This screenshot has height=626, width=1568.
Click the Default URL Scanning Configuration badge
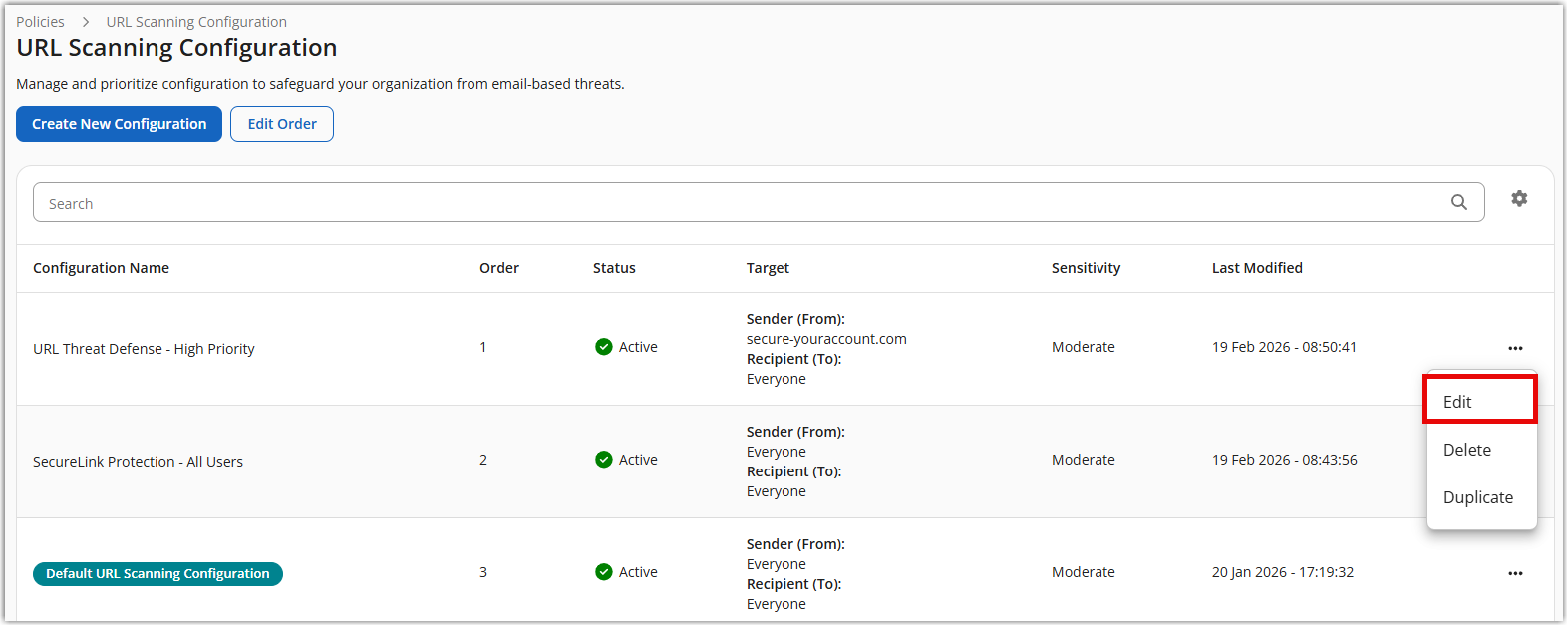[x=157, y=574]
